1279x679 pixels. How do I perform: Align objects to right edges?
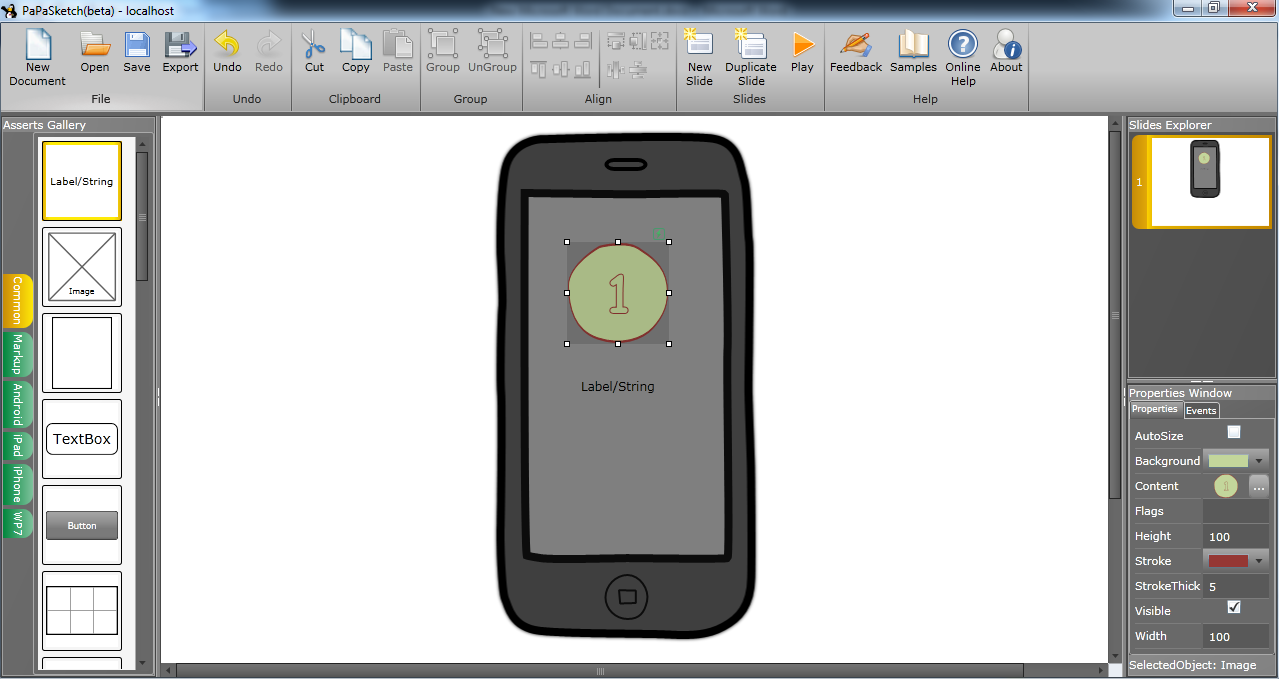[582, 41]
